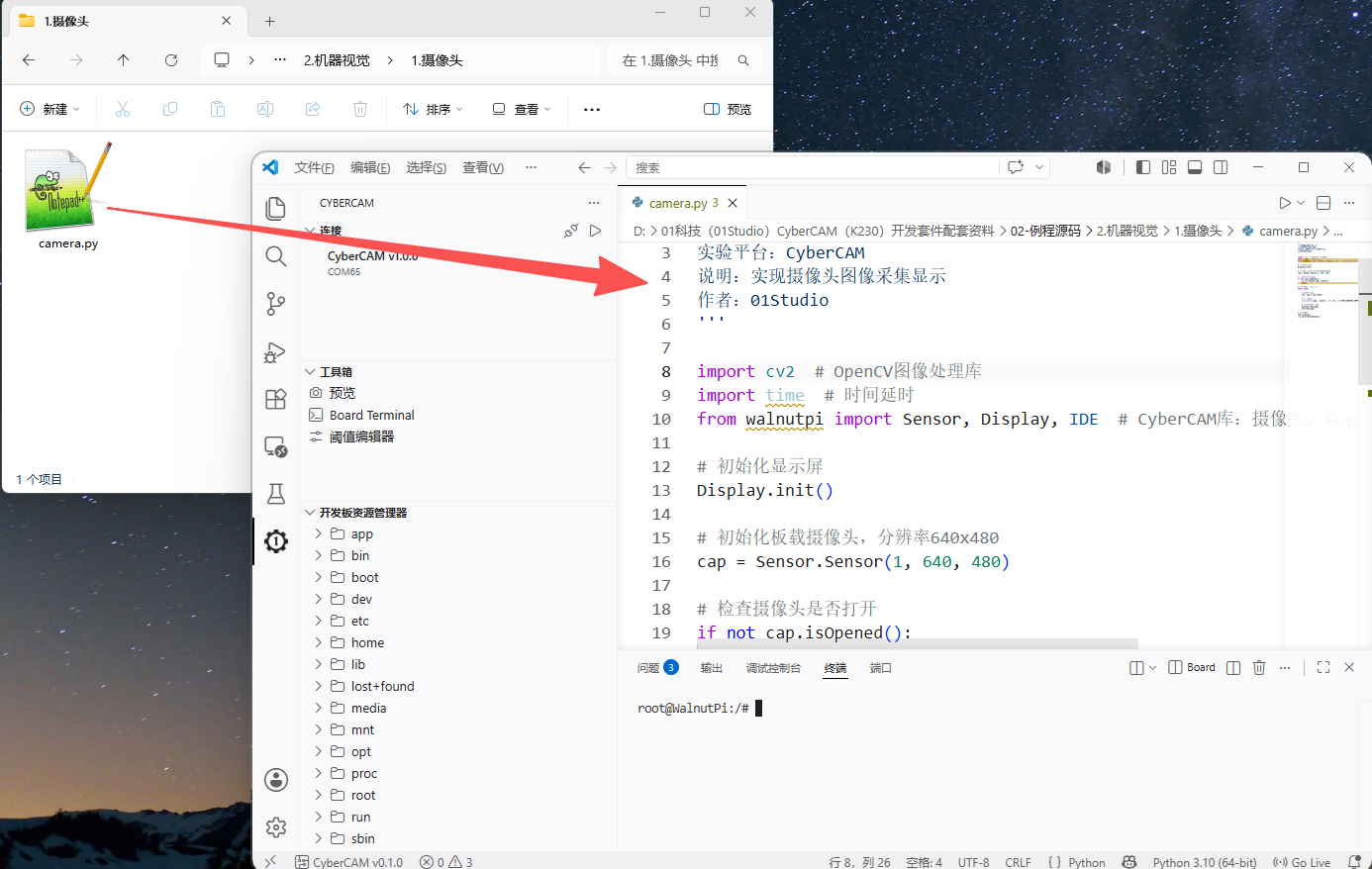
Task: Open the Extensions view
Action: [276, 399]
